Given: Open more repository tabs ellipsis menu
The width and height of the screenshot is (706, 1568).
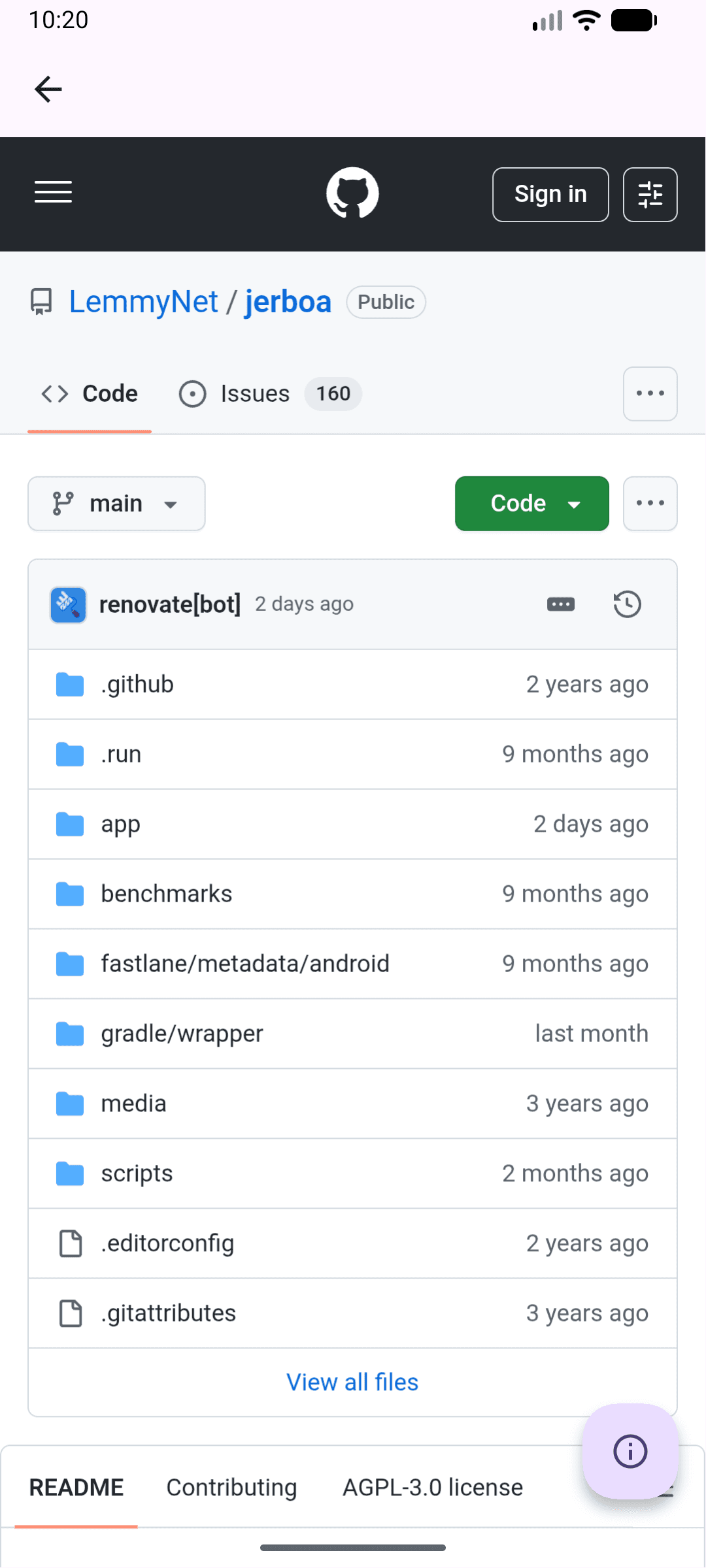Looking at the screenshot, I should [650, 394].
